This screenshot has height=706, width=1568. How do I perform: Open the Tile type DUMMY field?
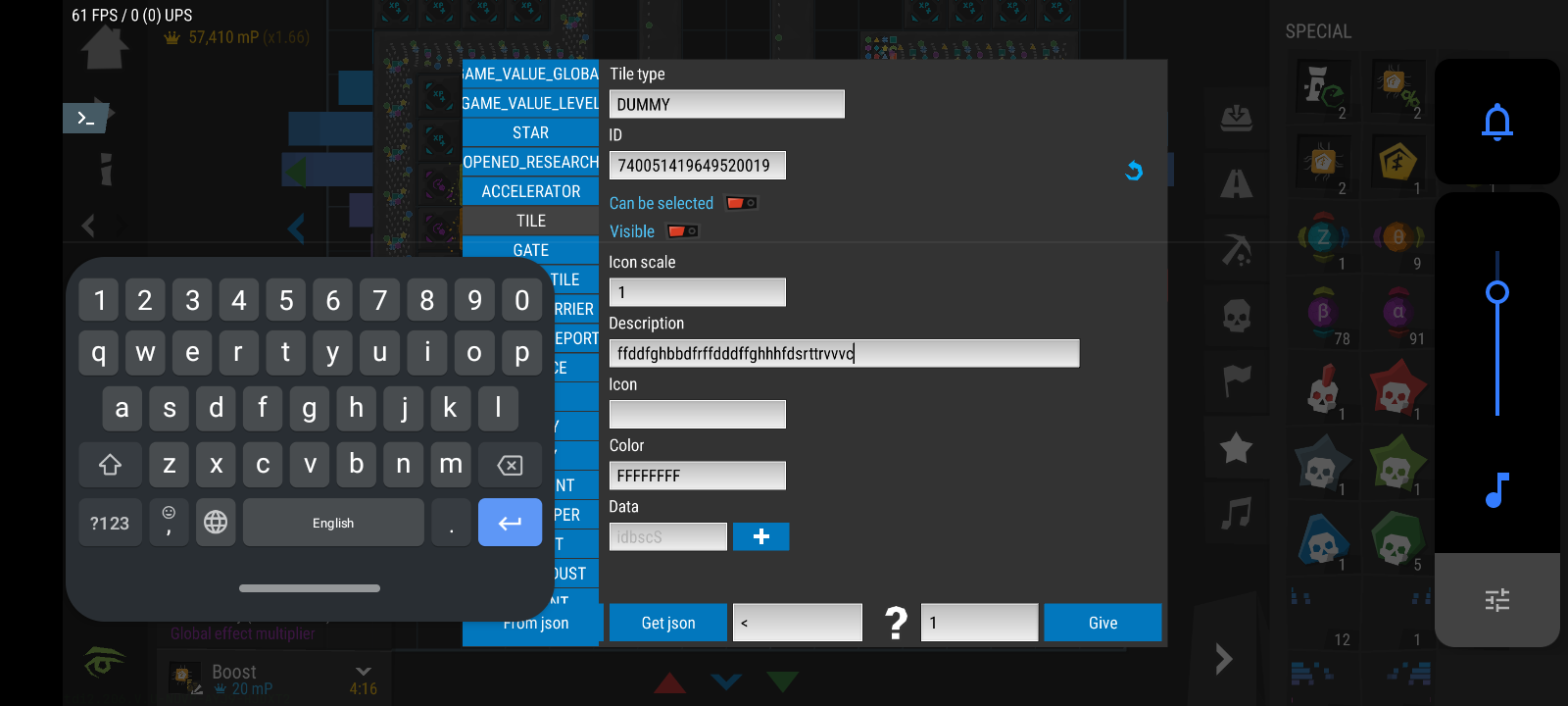pos(726,104)
